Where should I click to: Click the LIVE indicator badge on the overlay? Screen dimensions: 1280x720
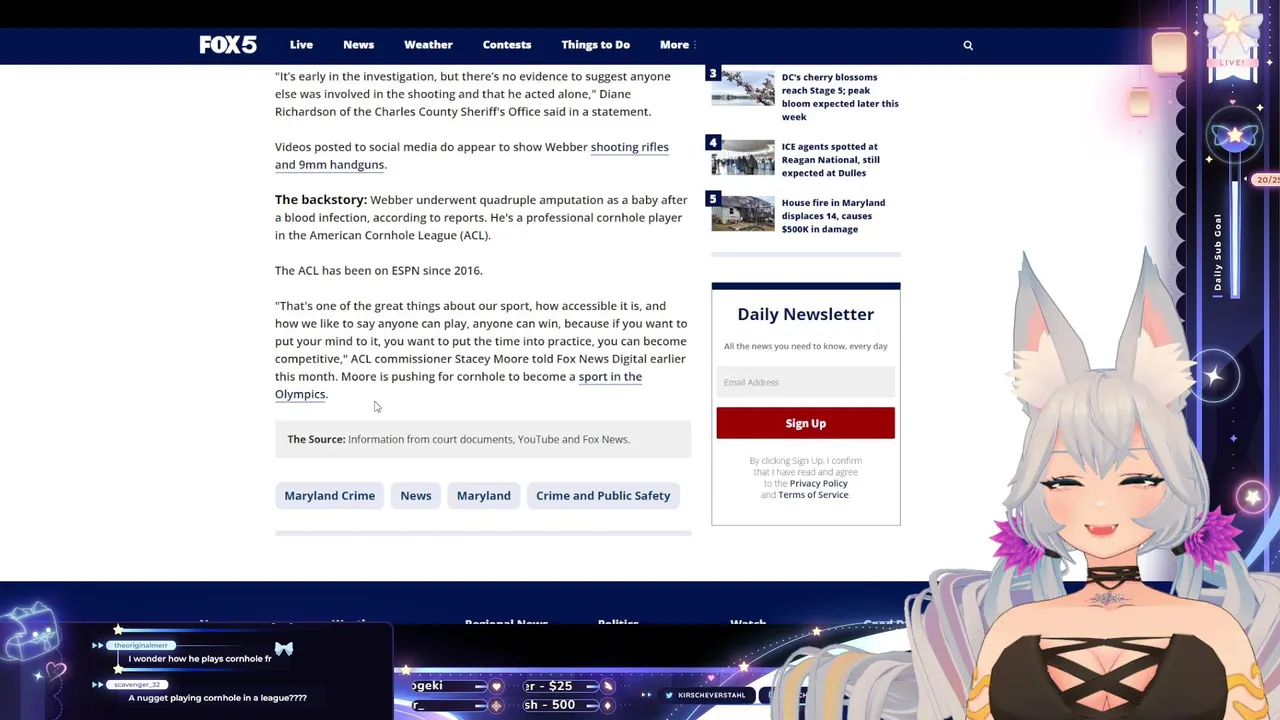tap(1232, 62)
